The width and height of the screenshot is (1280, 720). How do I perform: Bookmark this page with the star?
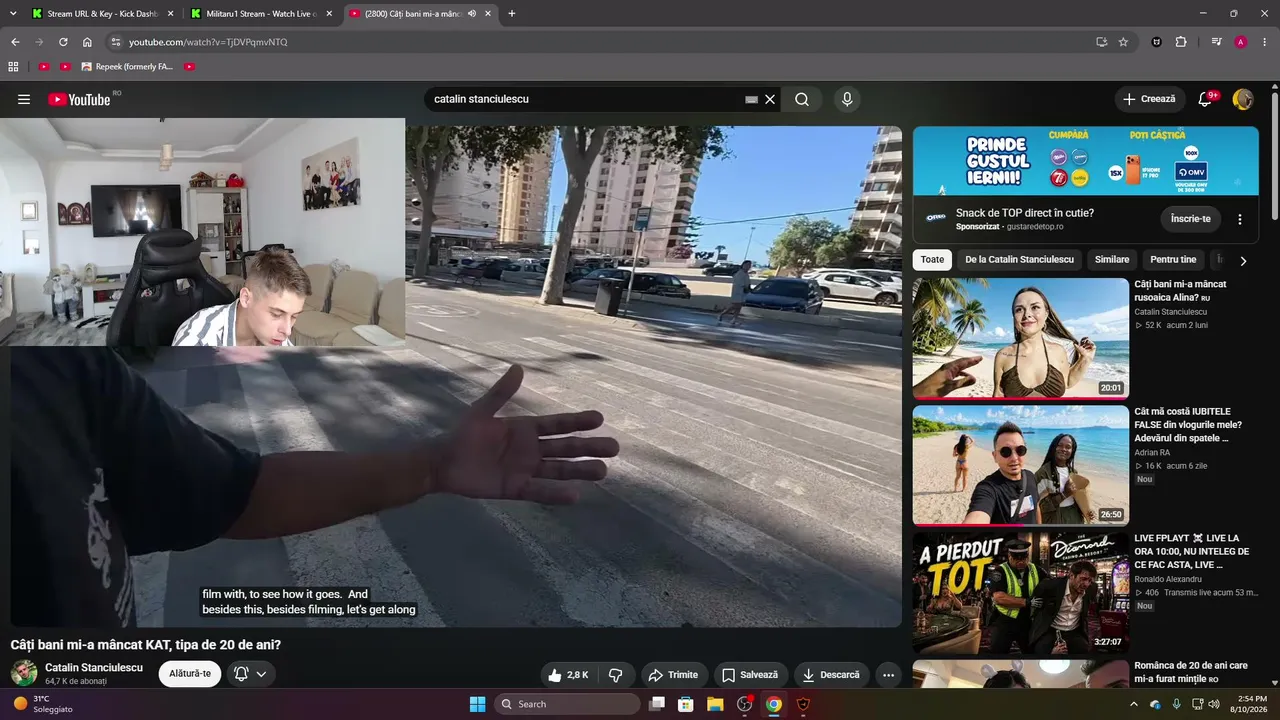coord(1123,42)
